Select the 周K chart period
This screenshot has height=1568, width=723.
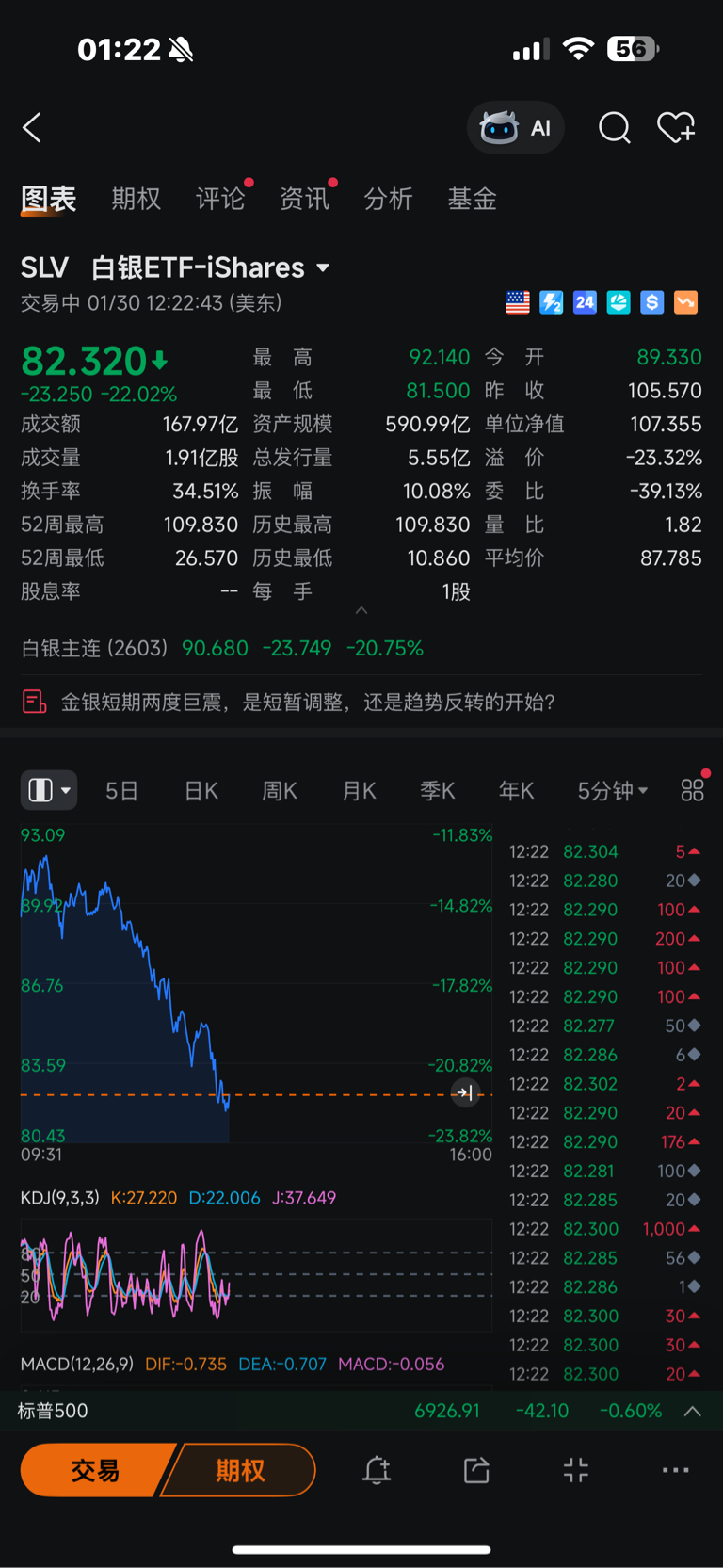coord(280,791)
